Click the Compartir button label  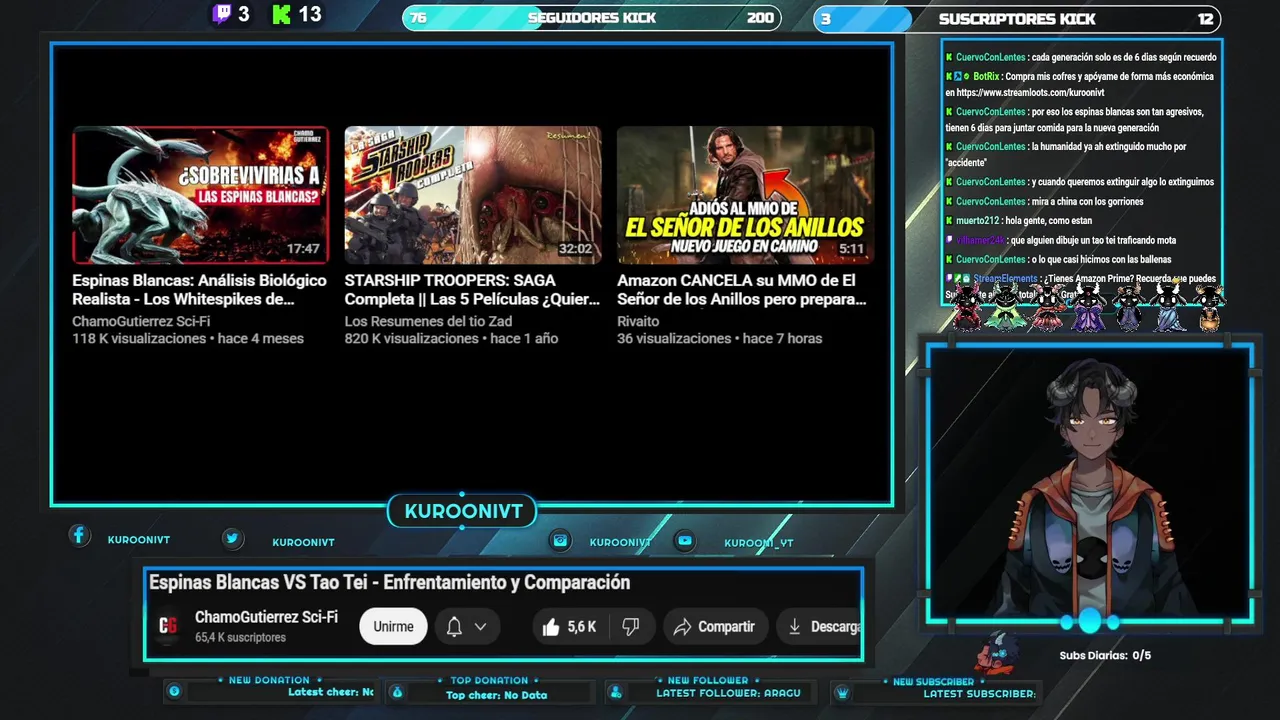click(x=726, y=627)
